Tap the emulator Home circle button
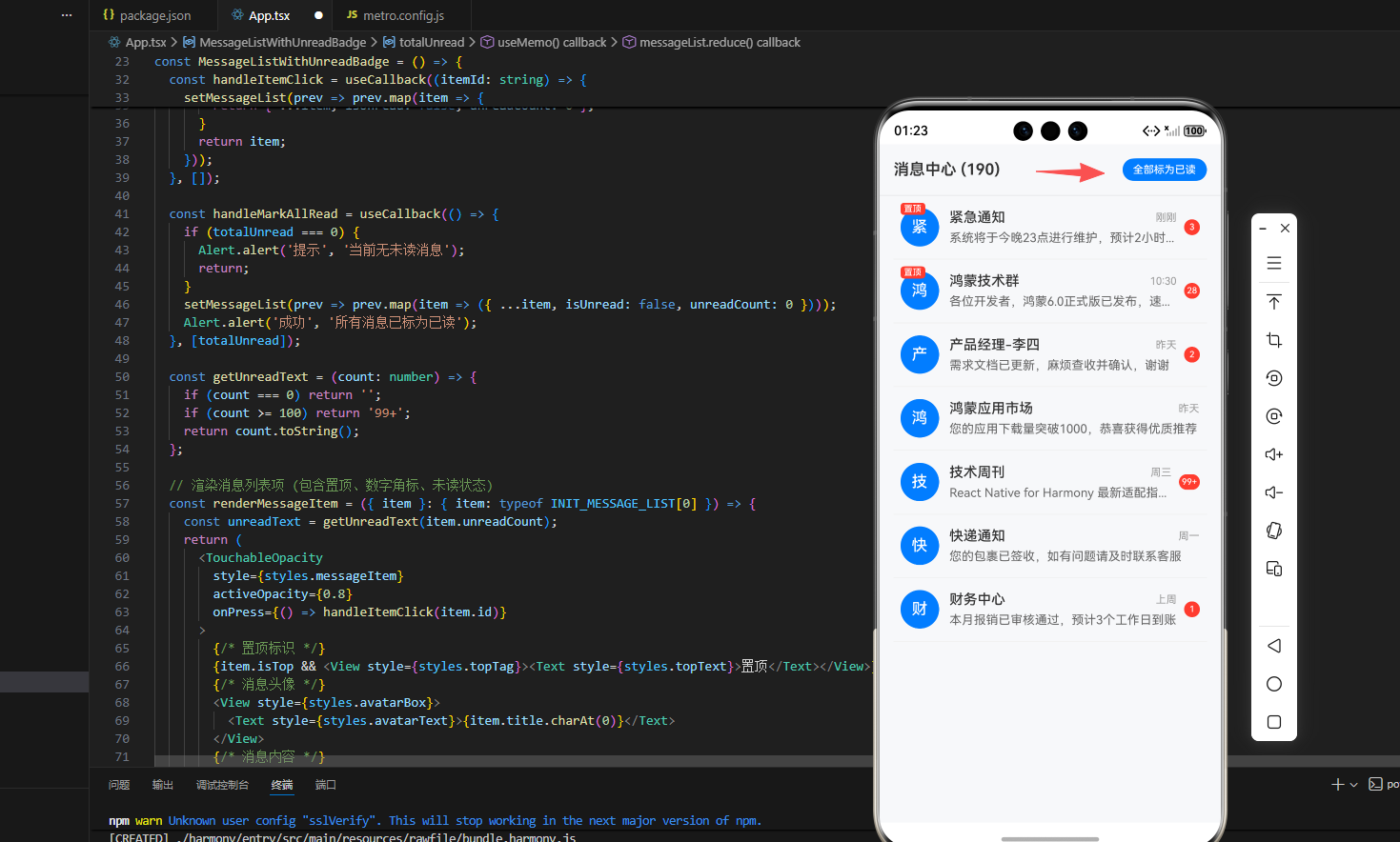This screenshot has width=1400, height=842. click(x=1273, y=684)
